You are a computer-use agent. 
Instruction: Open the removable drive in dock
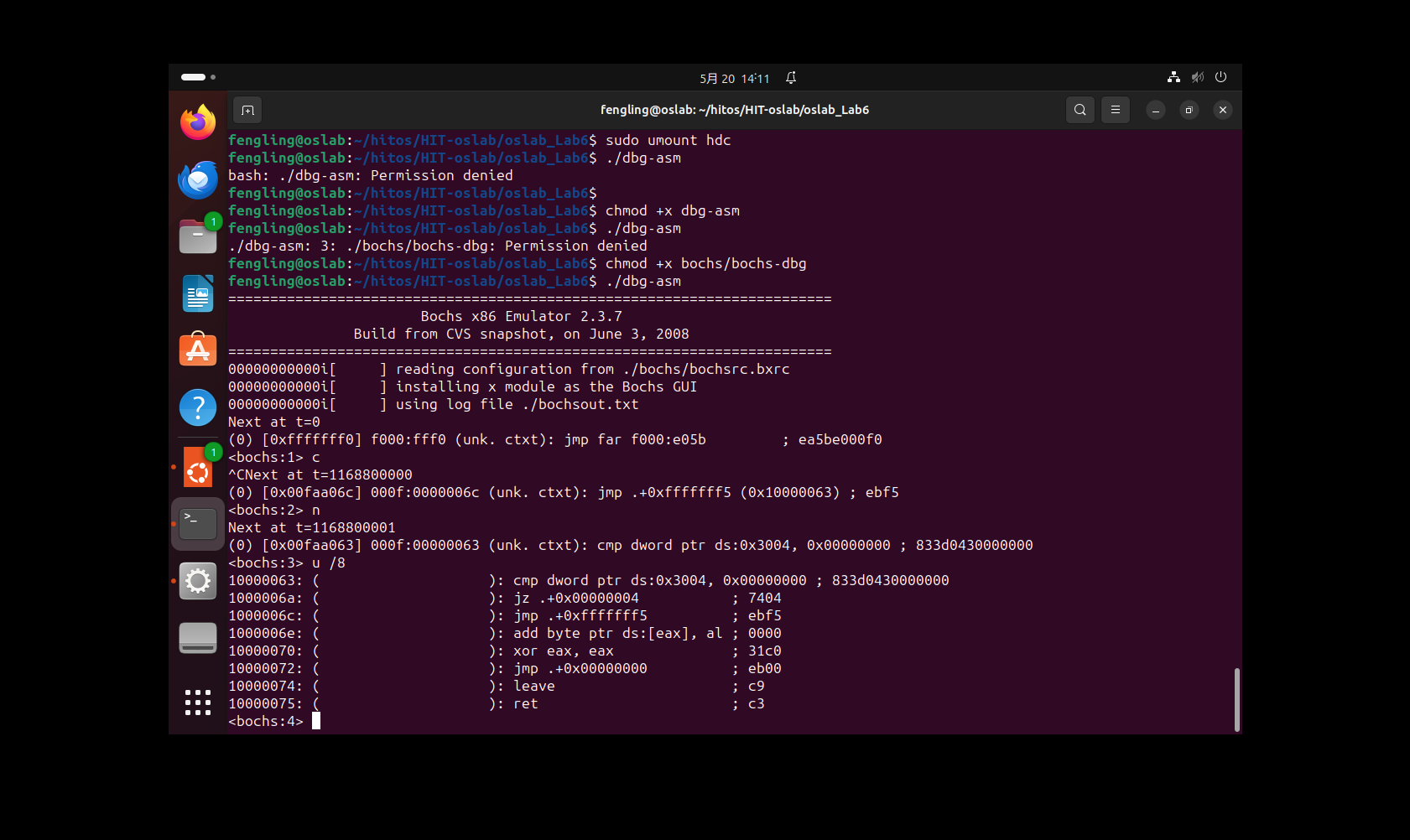point(198,638)
